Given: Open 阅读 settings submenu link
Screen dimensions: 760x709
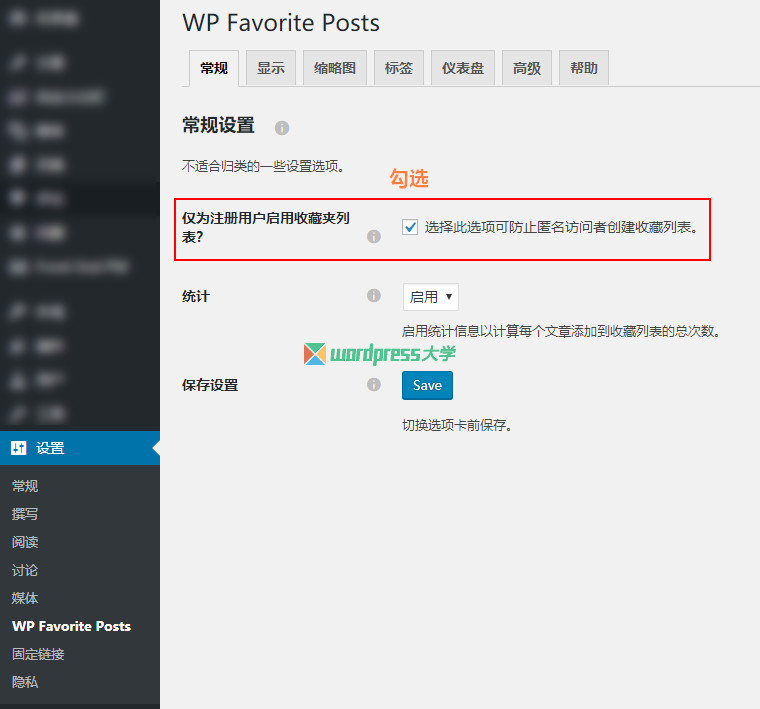Looking at the screenshot, I should pos(25,542).
